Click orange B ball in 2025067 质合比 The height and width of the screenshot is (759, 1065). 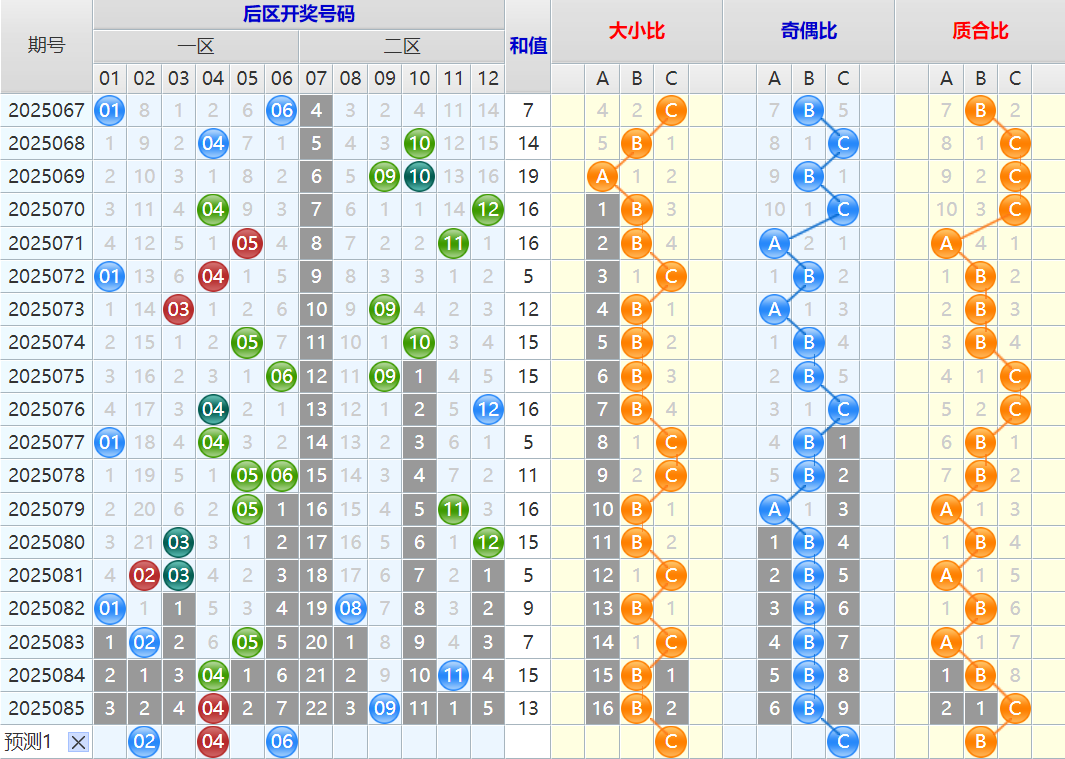[x=980, y=110]
